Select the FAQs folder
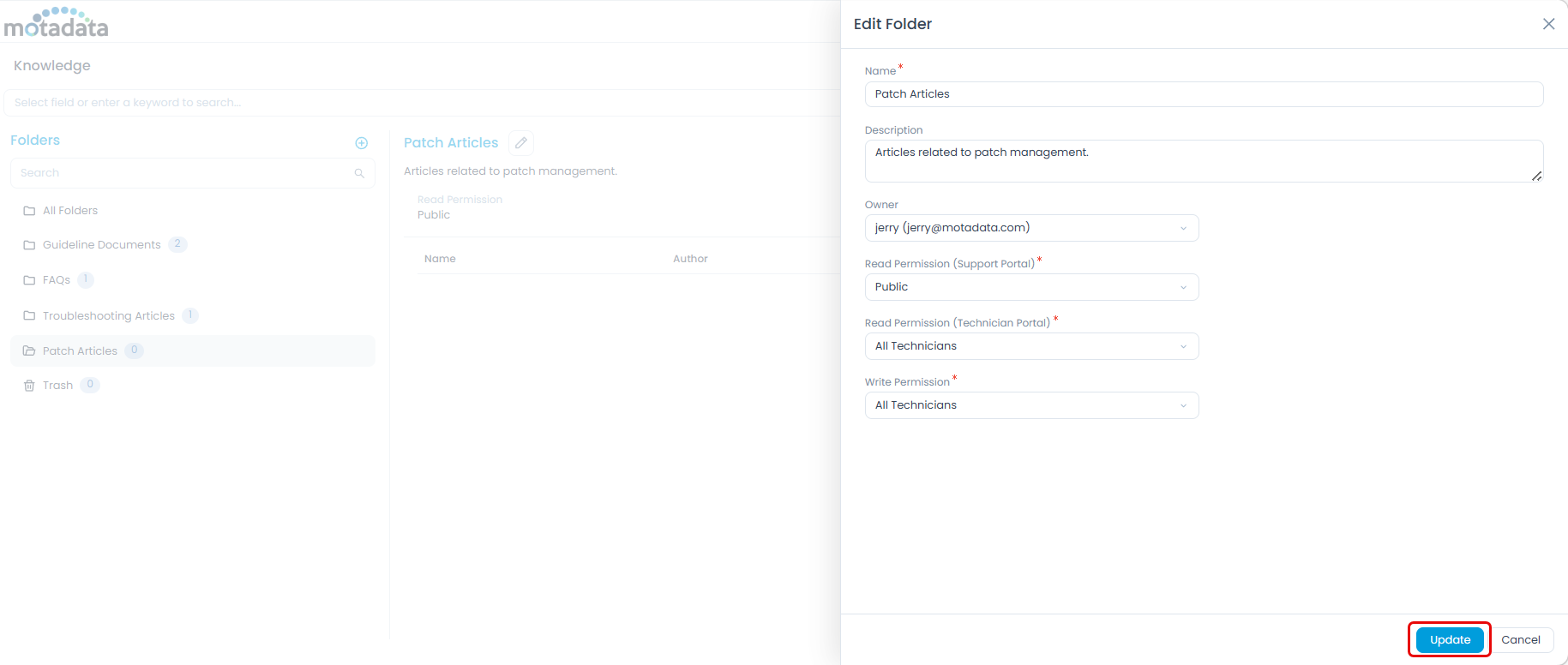This screenshot has height=665, width=1568. 57,280
